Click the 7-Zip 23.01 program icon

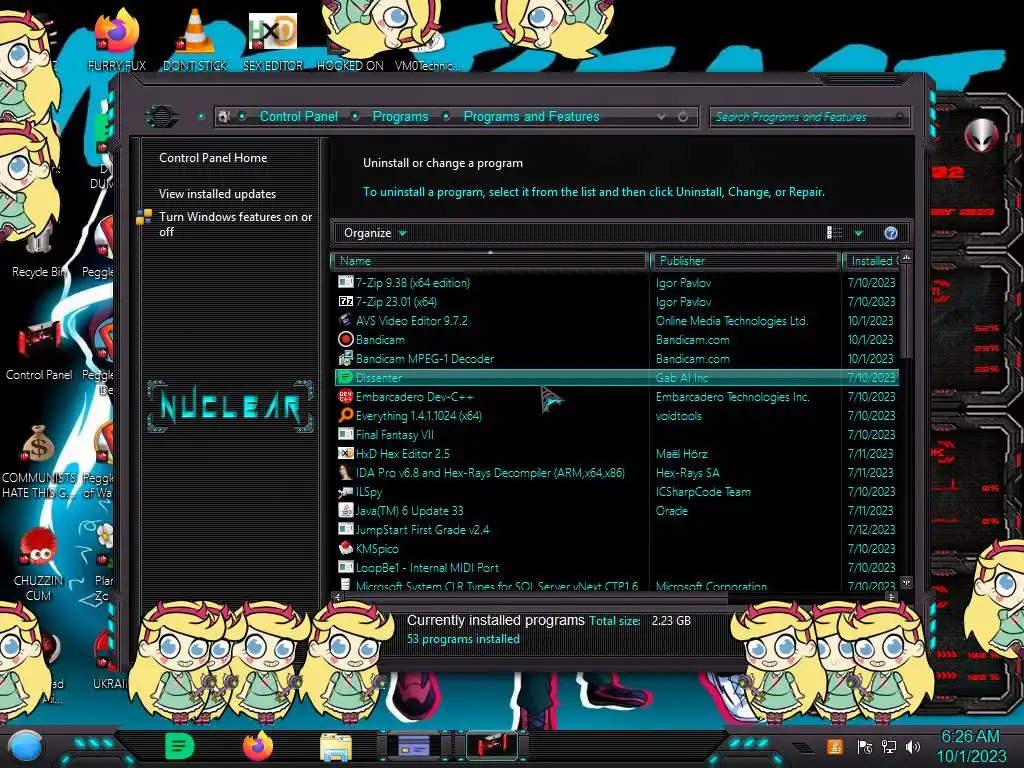coord(345,302)
